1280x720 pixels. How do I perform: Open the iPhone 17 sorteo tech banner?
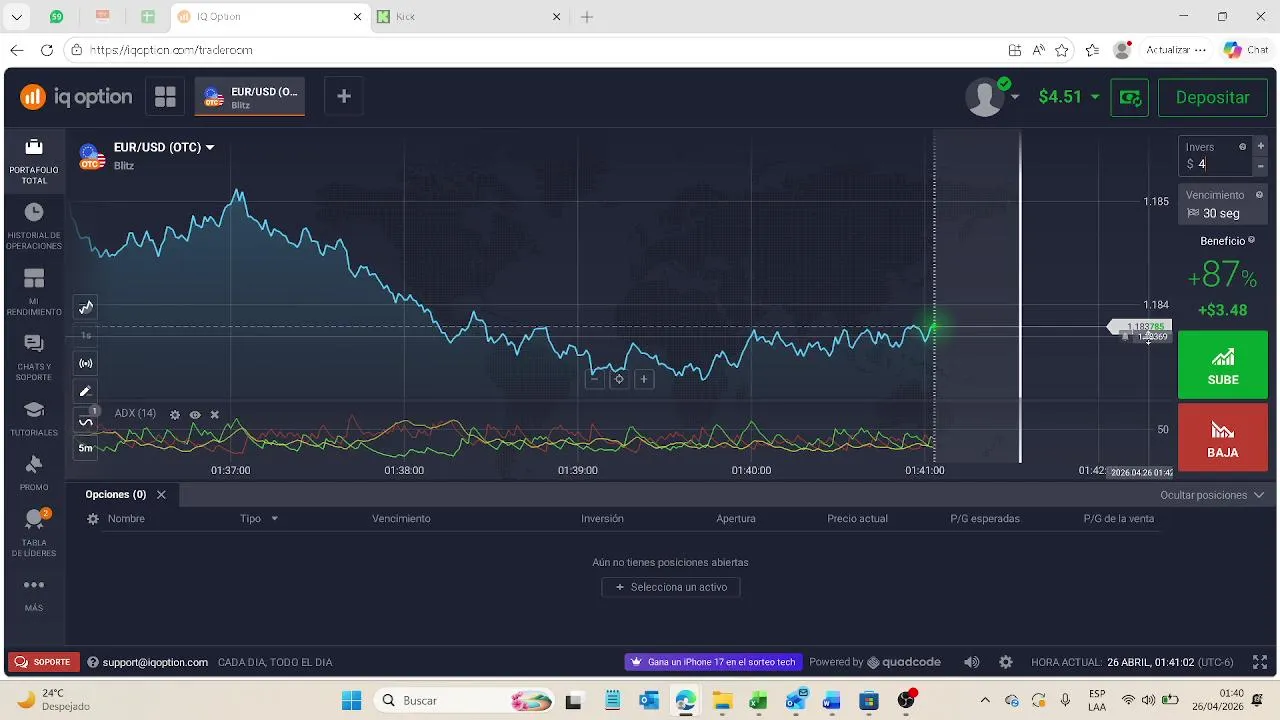pos(714,662)
